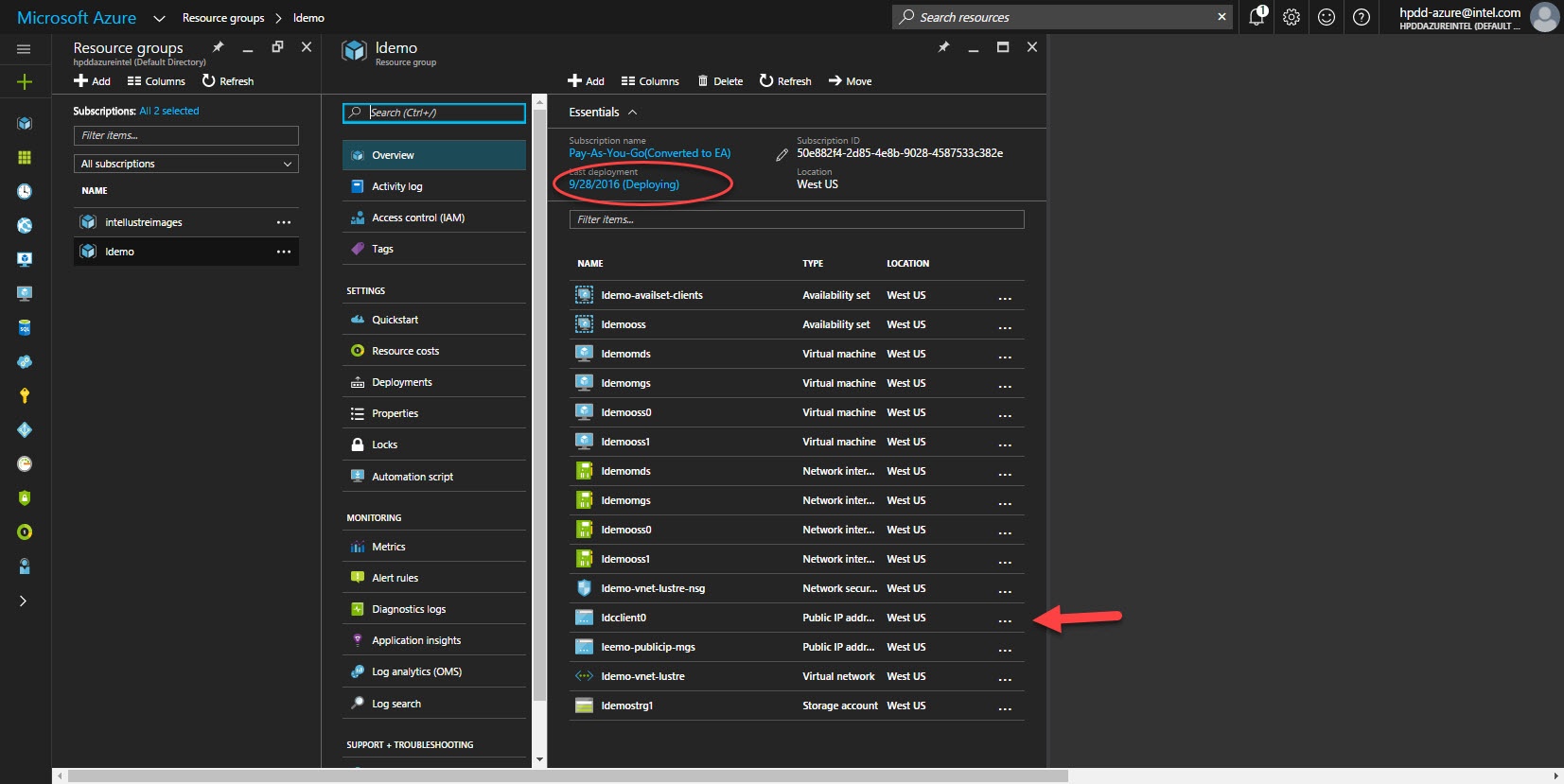Open All resources grid icon in sidebar
Image resolution: width=1564 pixels, height=784 pixels.
25,157
